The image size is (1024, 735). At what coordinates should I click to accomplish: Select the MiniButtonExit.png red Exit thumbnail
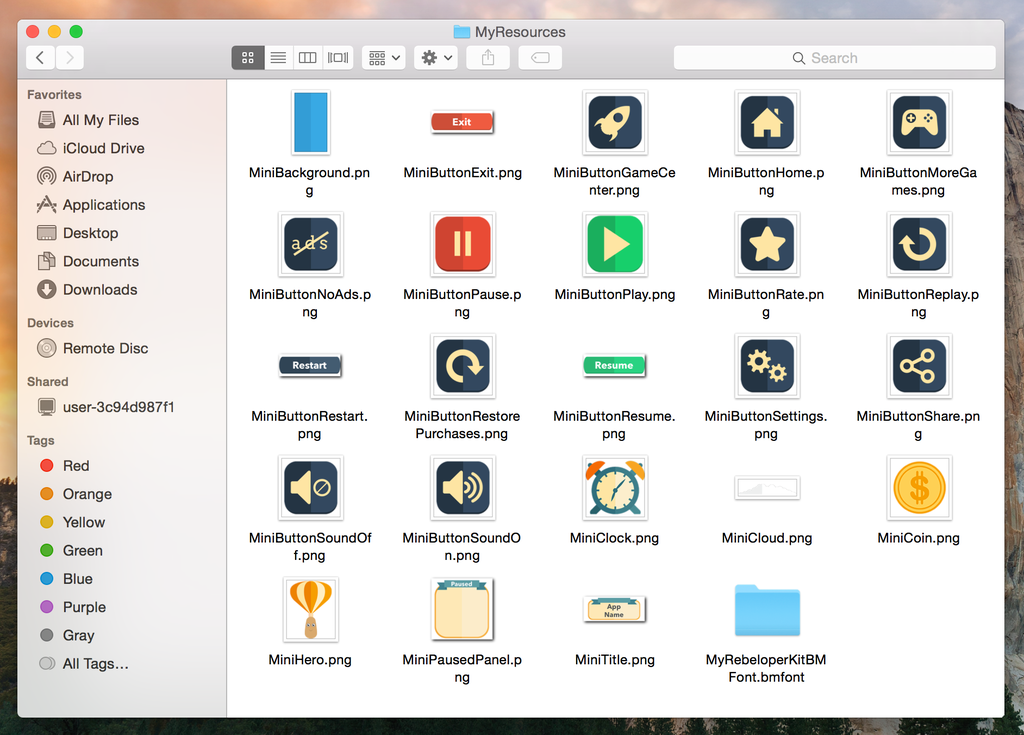click(462, 122)
